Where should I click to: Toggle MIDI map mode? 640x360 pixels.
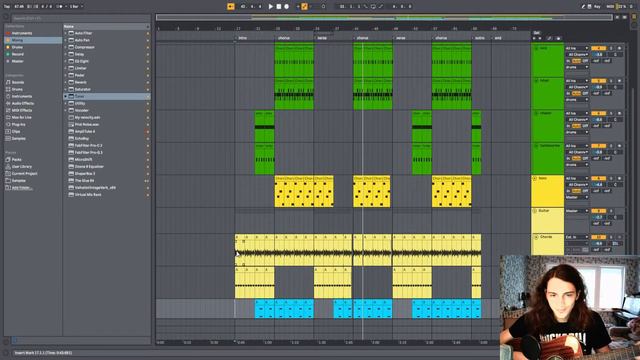[x=610, y=7]
